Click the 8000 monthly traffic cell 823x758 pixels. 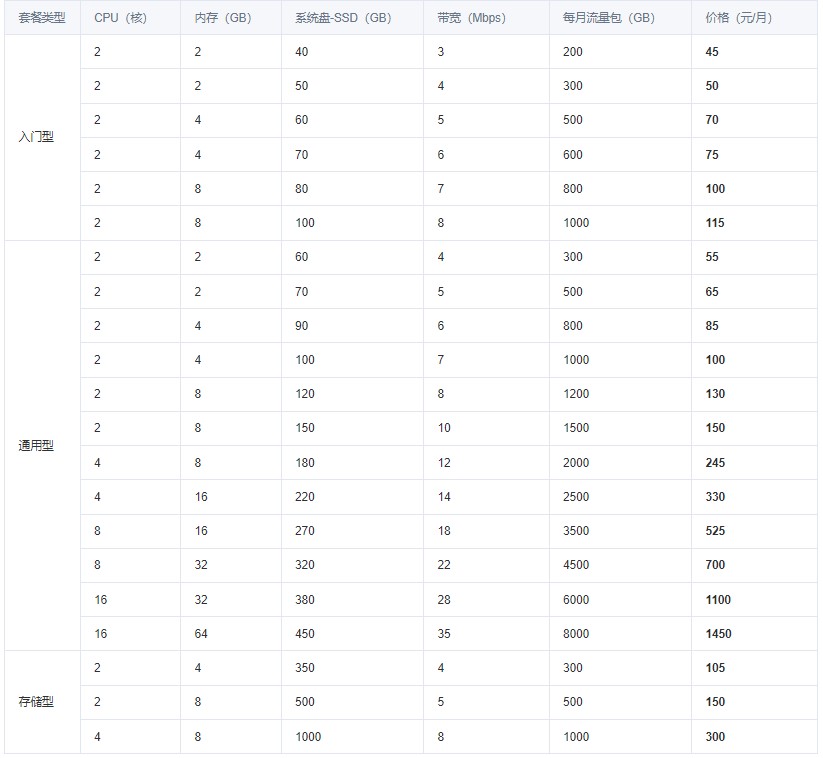click(620, 634)
